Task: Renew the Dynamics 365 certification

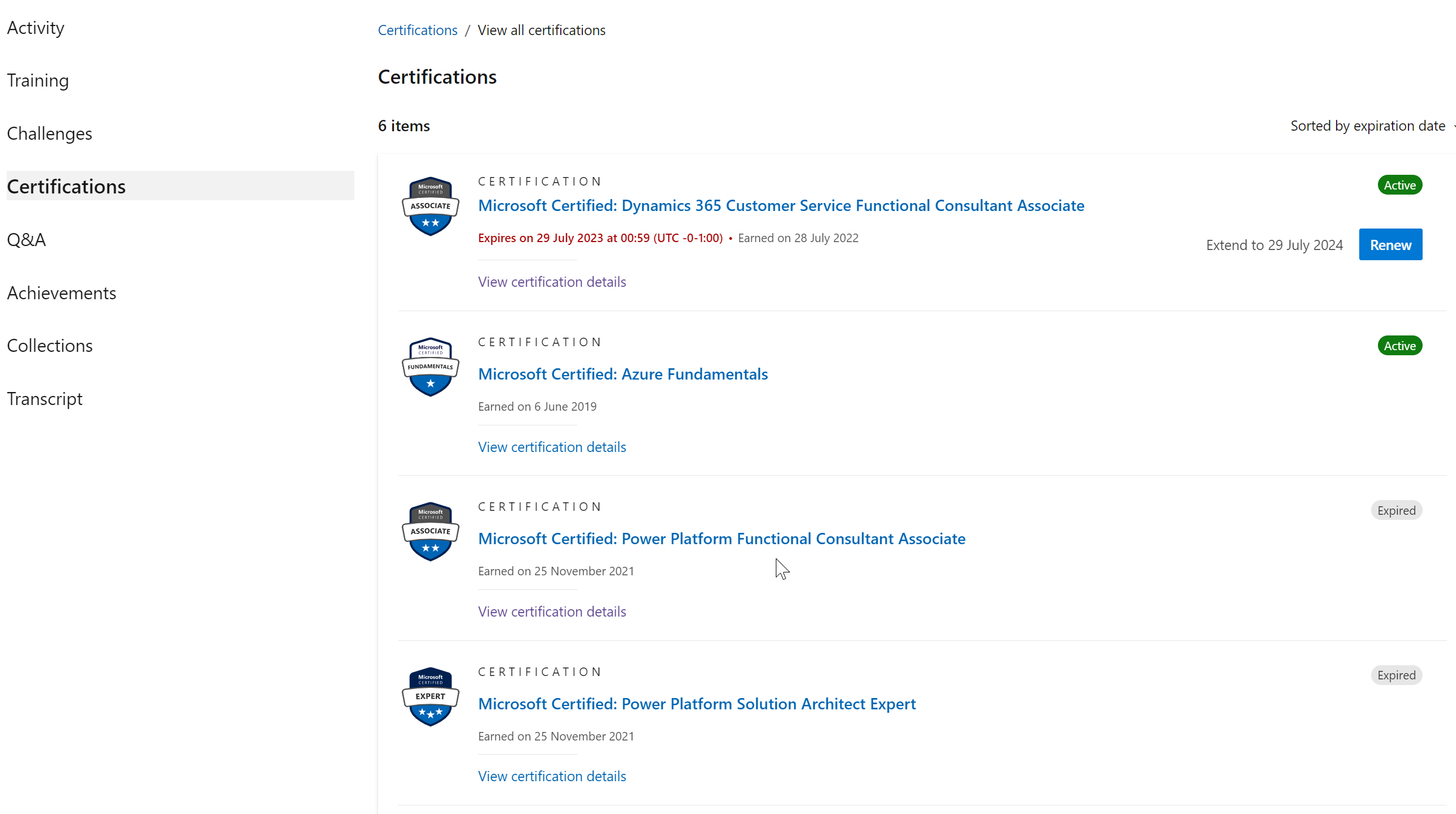Action: coord(1390,244)
